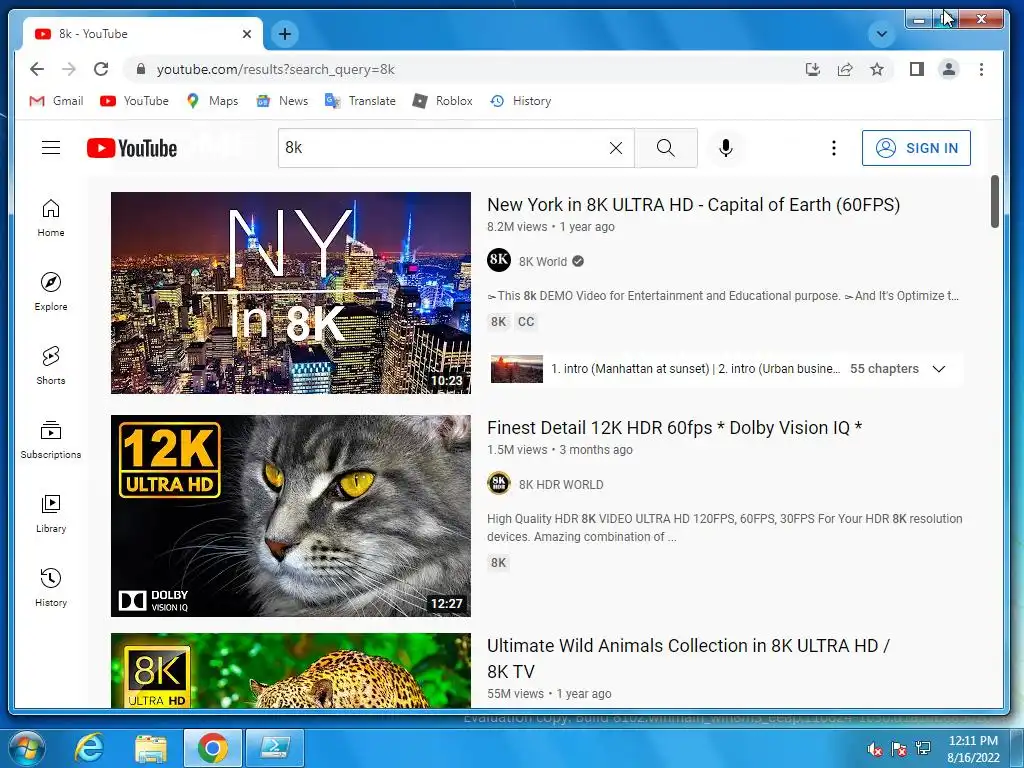1024x768 pixels.
Task: Click 8K HDR WORLD avatar icon
Action: tap(499, 483)
